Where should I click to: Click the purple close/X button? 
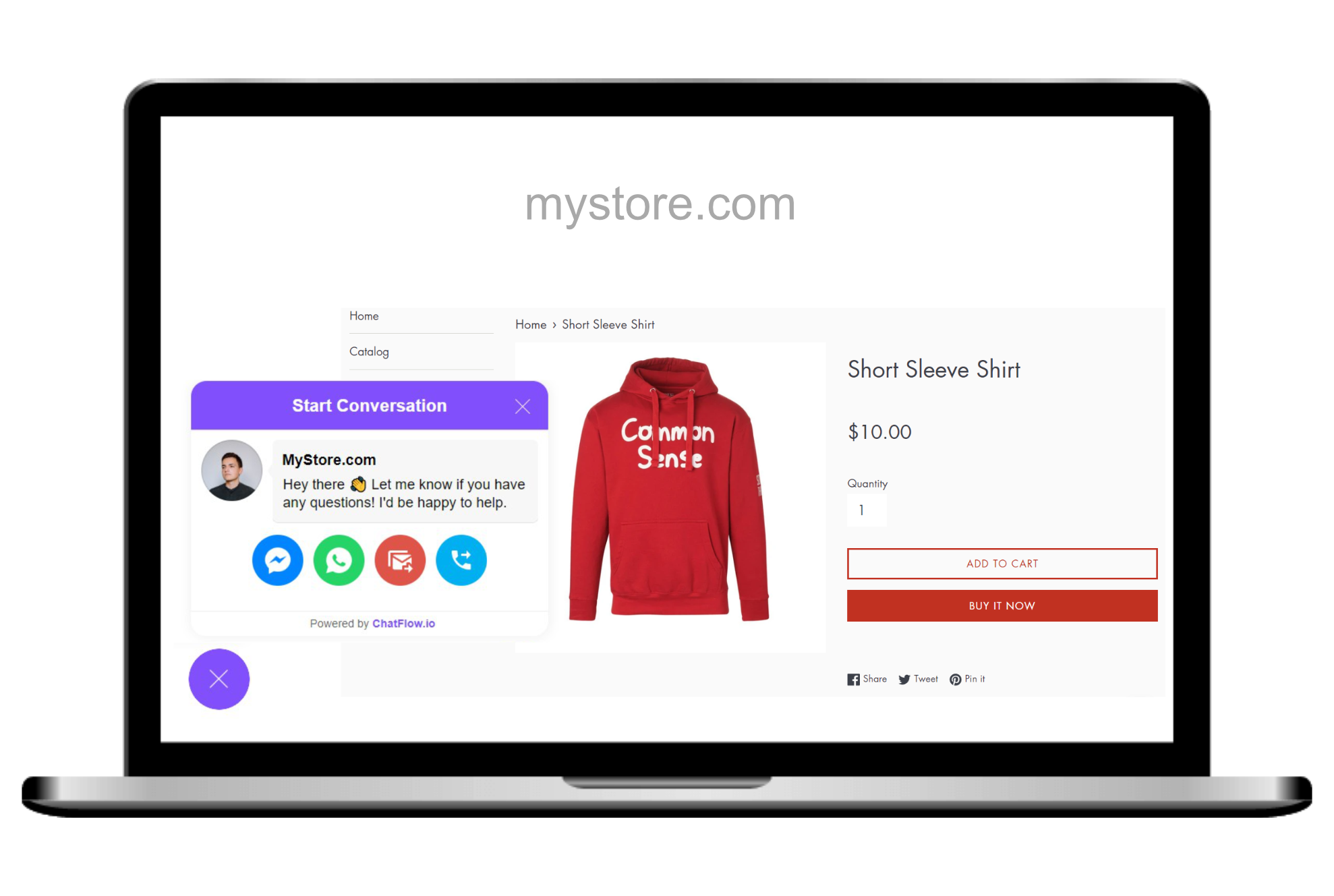pyautogui.click(x=218, y=679)
